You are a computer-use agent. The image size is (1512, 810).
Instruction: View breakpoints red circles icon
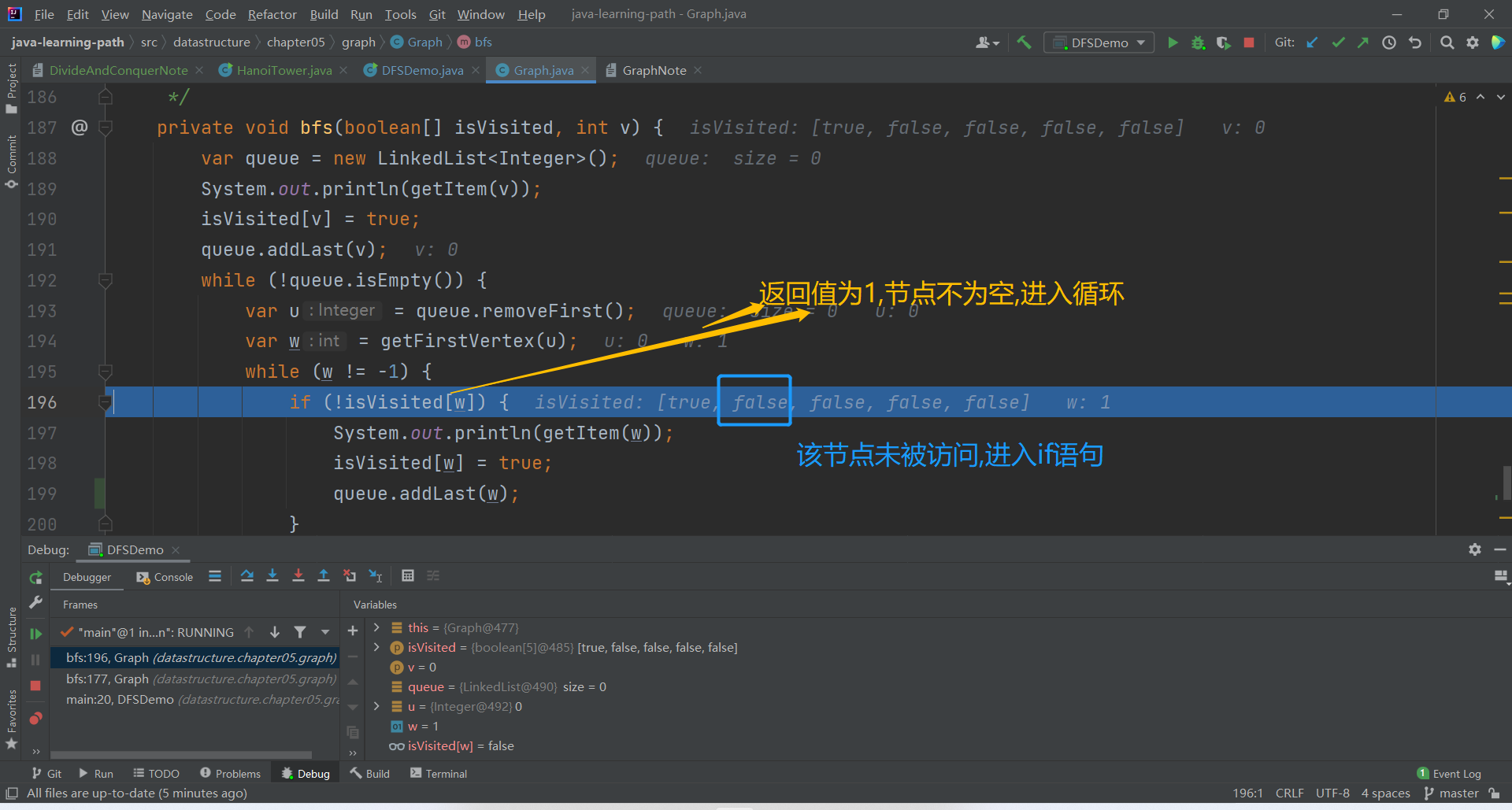coord(35,718)
